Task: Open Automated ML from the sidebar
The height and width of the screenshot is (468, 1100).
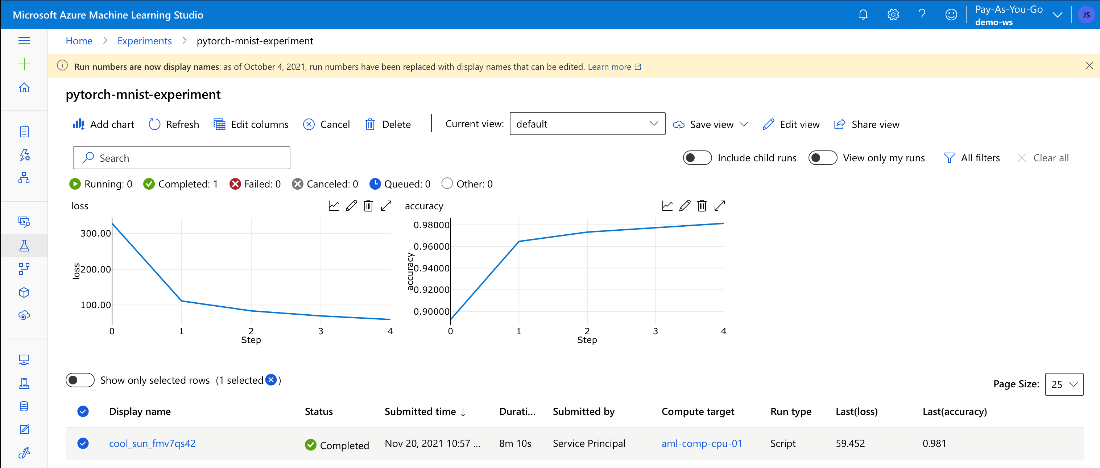Action: [x=24, y=154]
